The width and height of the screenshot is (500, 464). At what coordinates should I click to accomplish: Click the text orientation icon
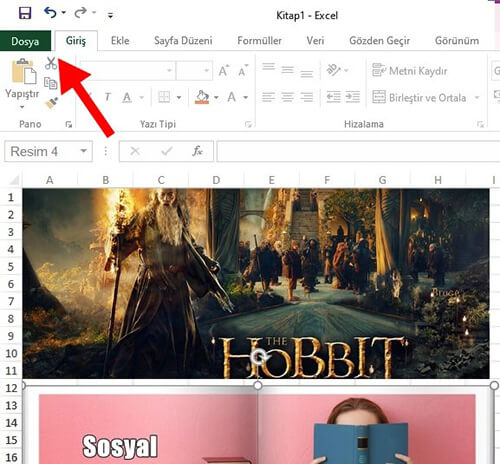point(334,70)
